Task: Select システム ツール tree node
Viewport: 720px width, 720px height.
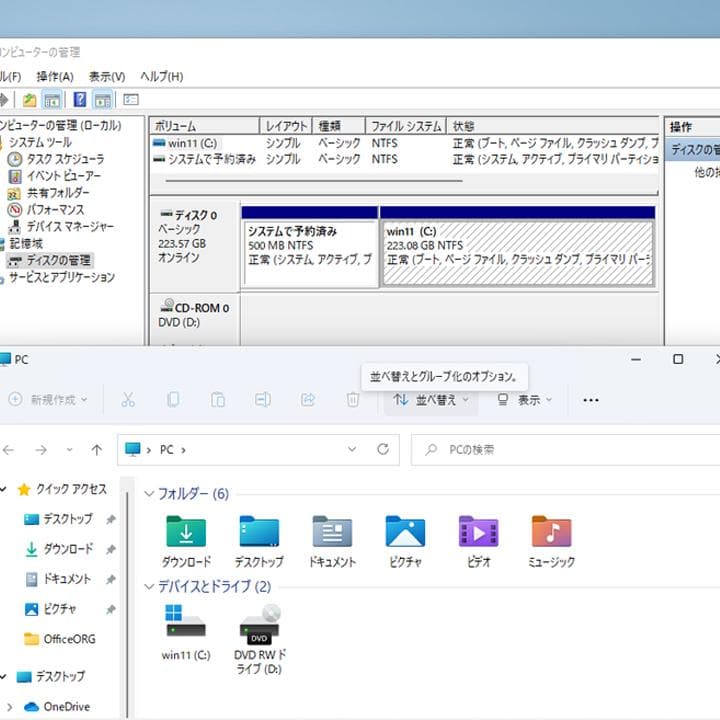Action: coord(40,142)
